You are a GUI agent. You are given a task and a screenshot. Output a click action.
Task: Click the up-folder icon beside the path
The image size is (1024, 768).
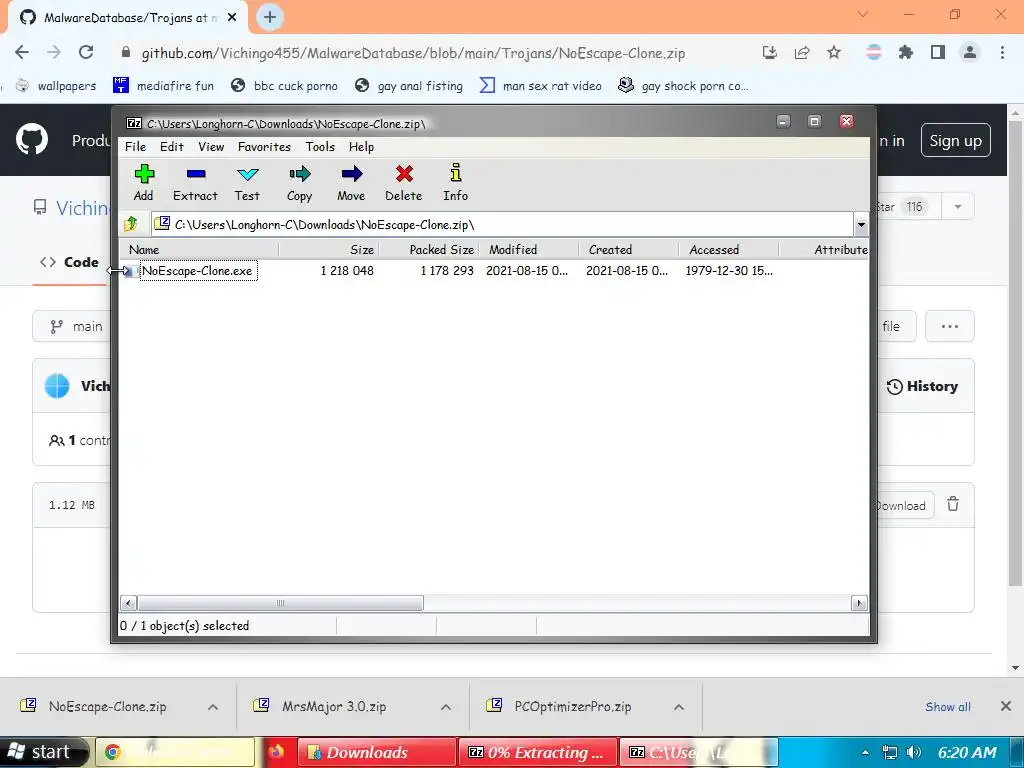(x=131, y=224)
